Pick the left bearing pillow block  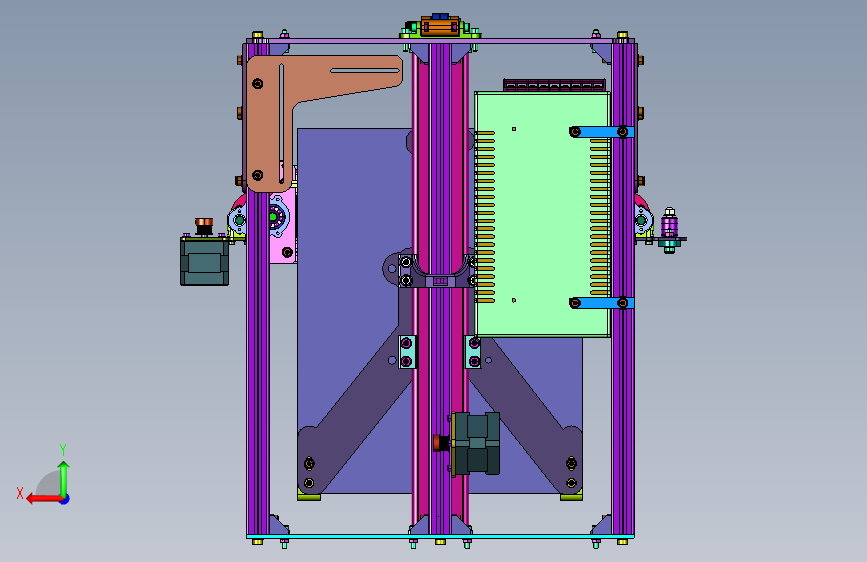(238, 220)
